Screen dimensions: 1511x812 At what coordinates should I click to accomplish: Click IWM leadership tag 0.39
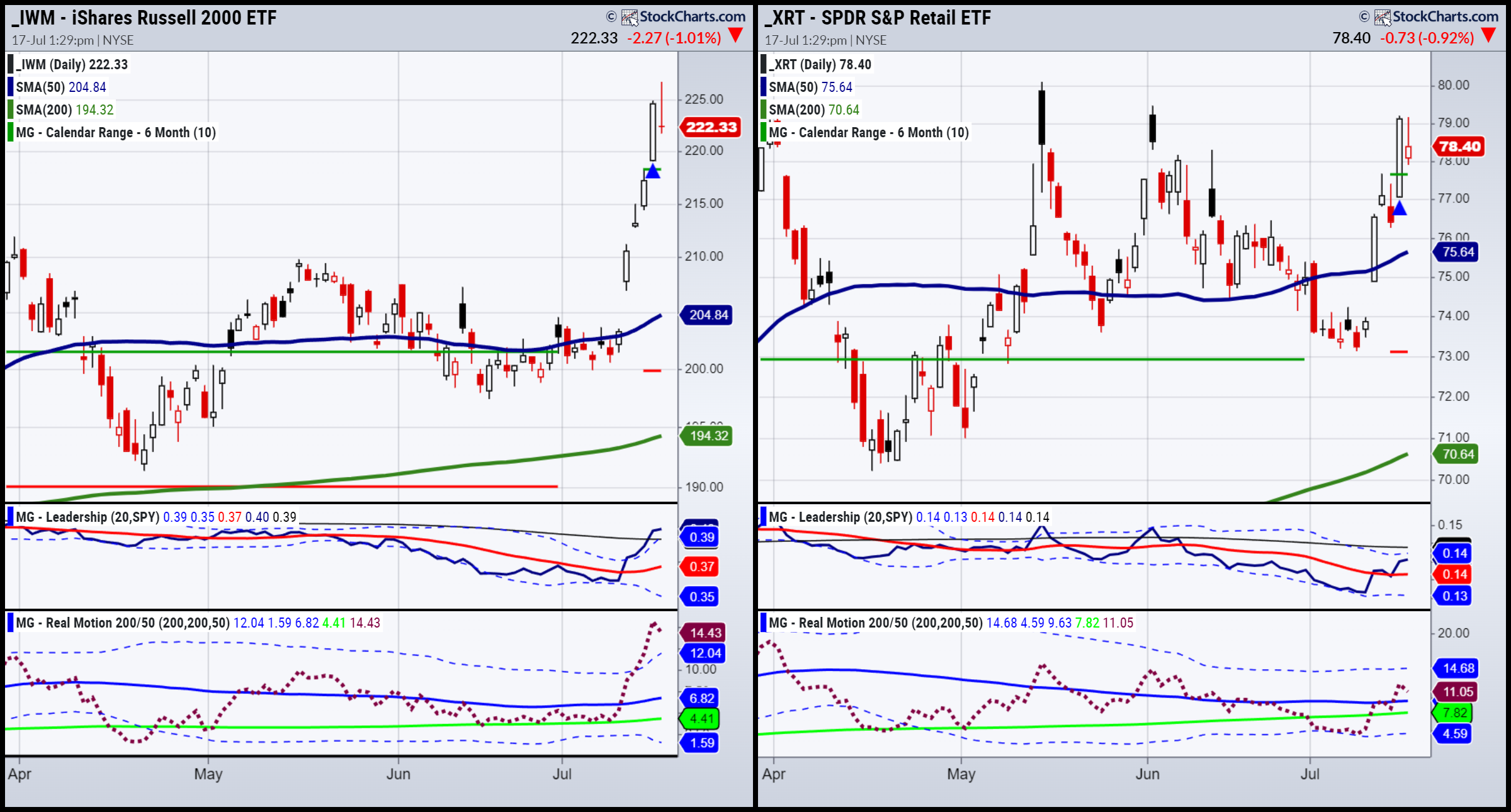click(x=701, y=537)
